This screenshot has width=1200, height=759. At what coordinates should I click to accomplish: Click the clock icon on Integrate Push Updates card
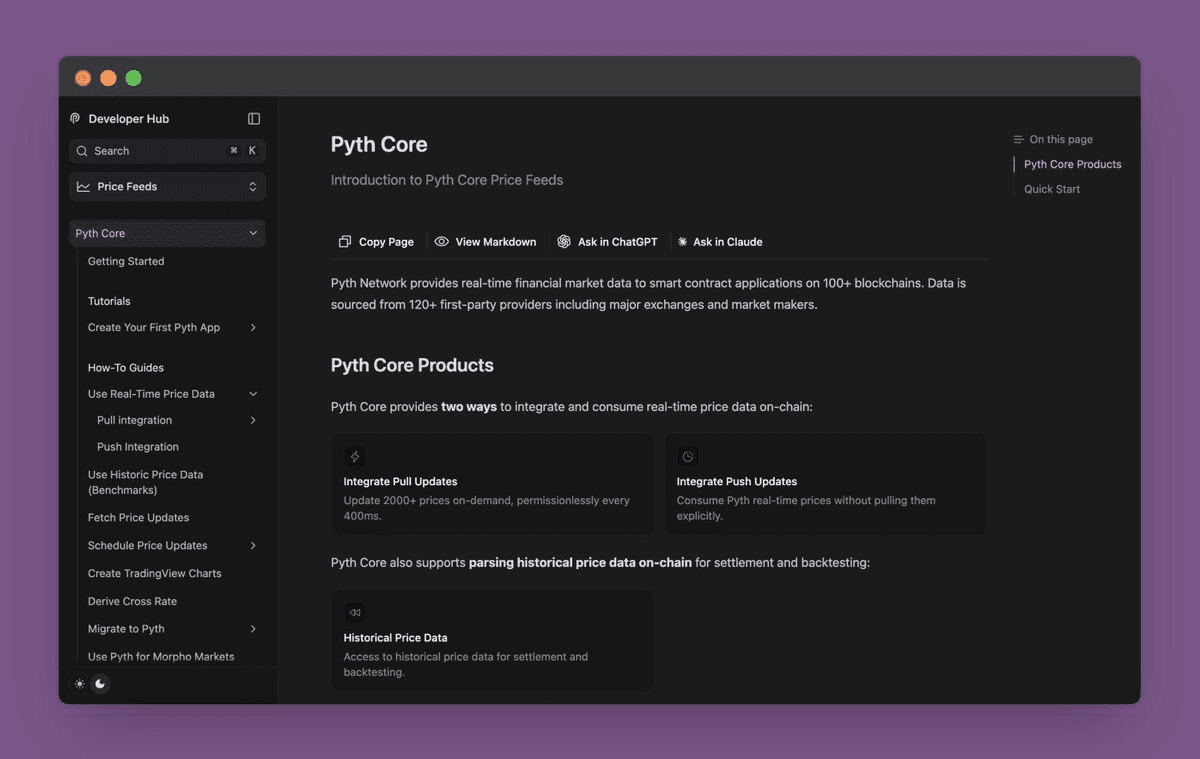coord(687,455)
